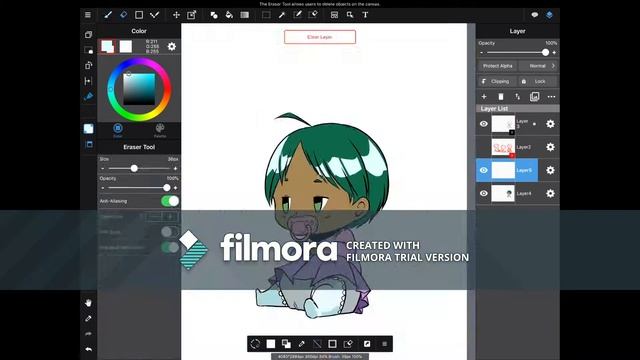The image size is (640, 360).
Task: Click the undo arrow in left sidebar
Action: (x=88, y=349)
